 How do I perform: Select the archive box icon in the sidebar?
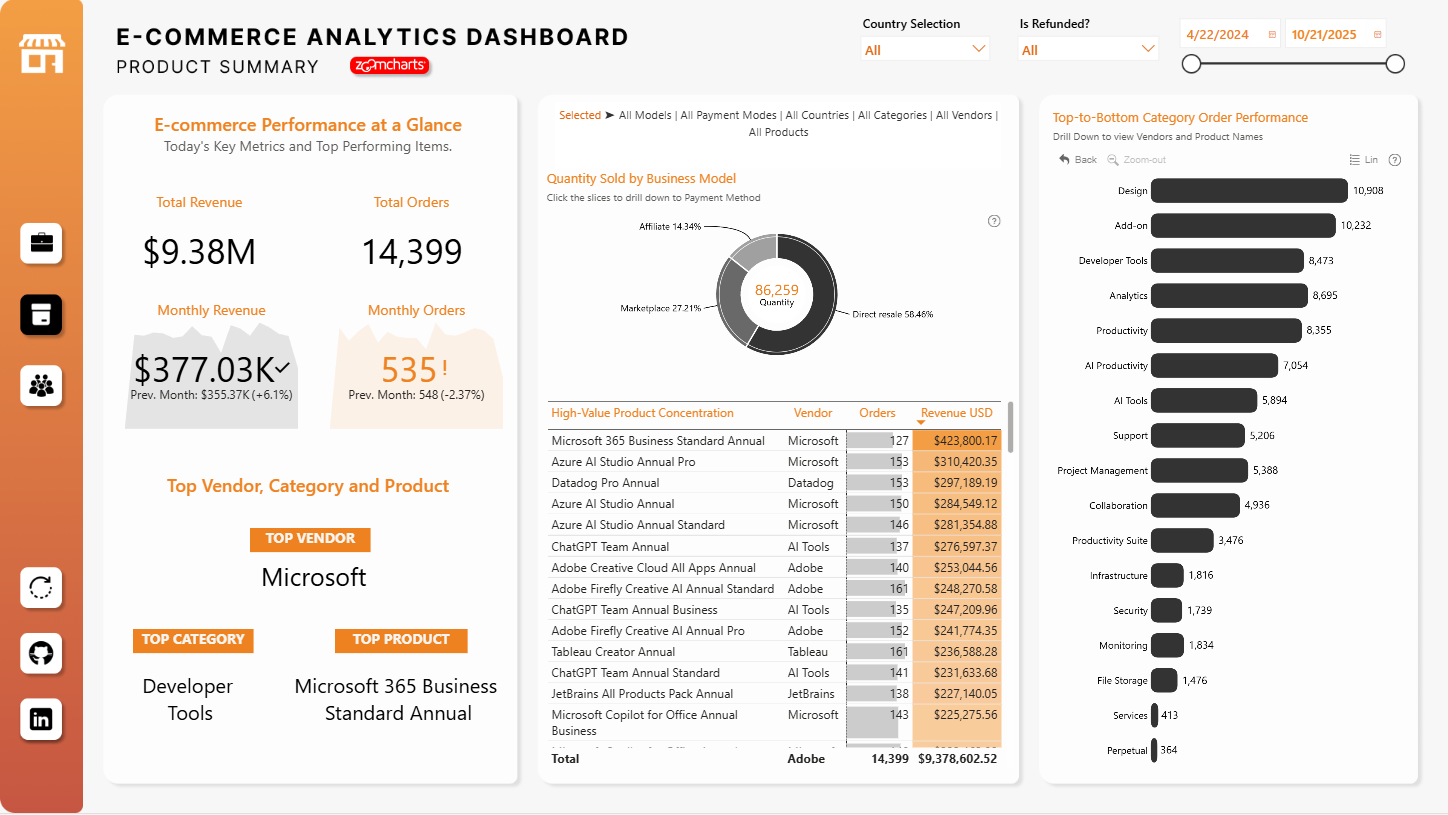[x=41, y=315]
